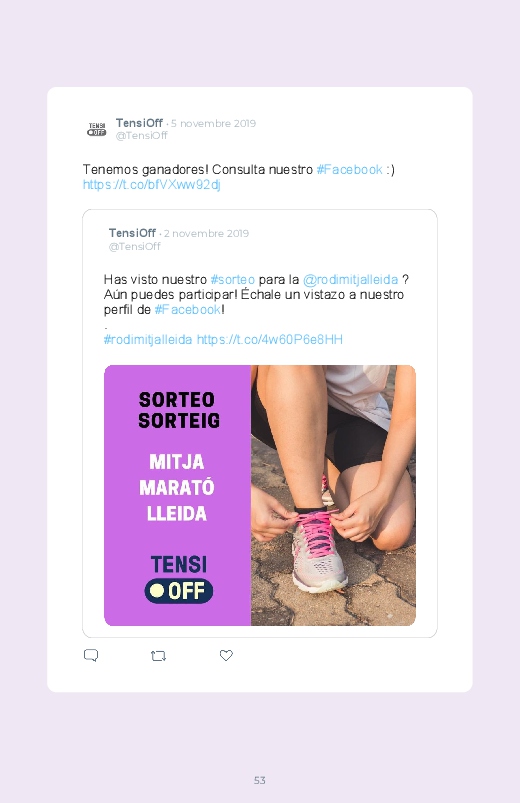This screenshot has width=520, height=803.
Task: Open the TensiOff profile avatar
Action: (96, 129)
